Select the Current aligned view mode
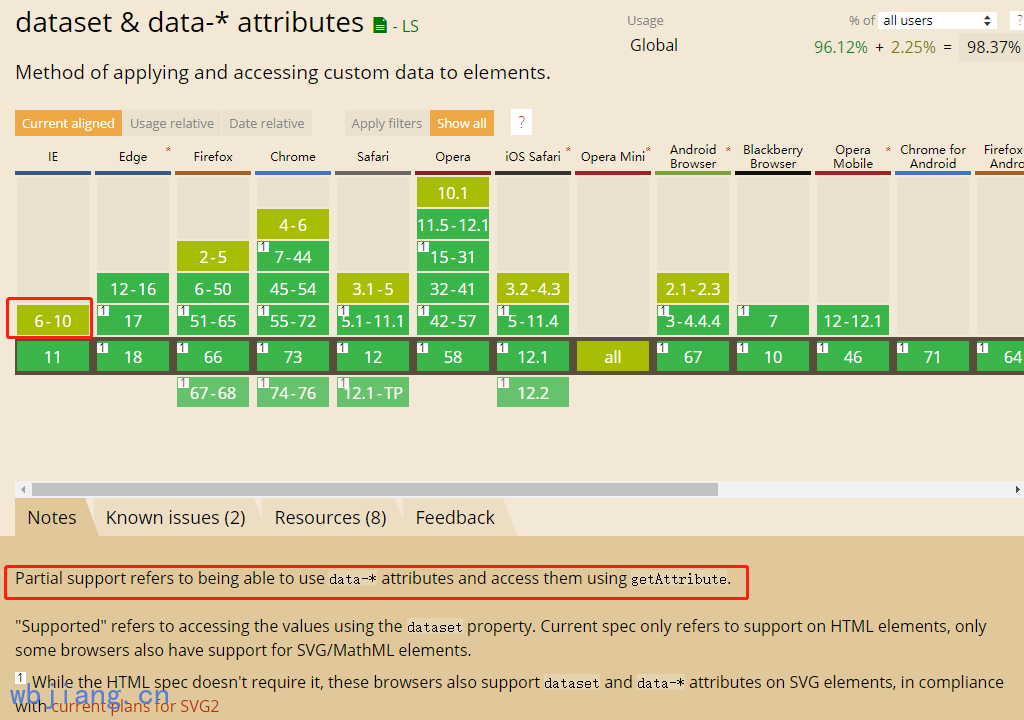Viewport: 1024px width, 720px height. pyautogui.click(x=68, y=123)
